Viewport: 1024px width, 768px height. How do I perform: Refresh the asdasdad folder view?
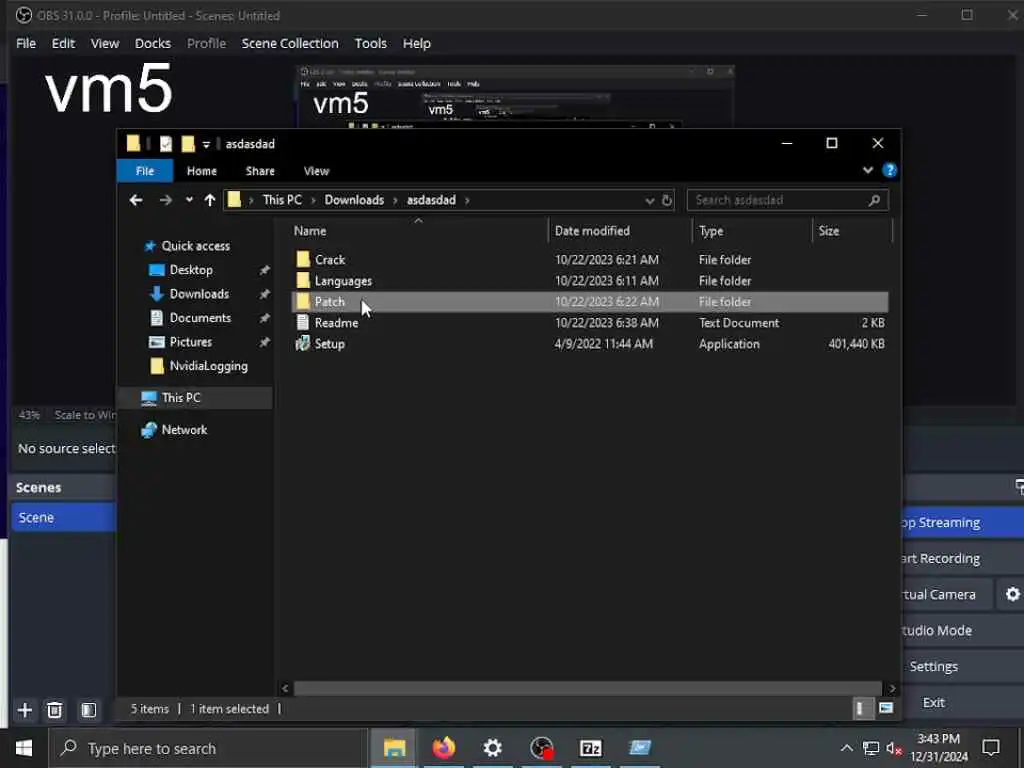click(667, 200)
